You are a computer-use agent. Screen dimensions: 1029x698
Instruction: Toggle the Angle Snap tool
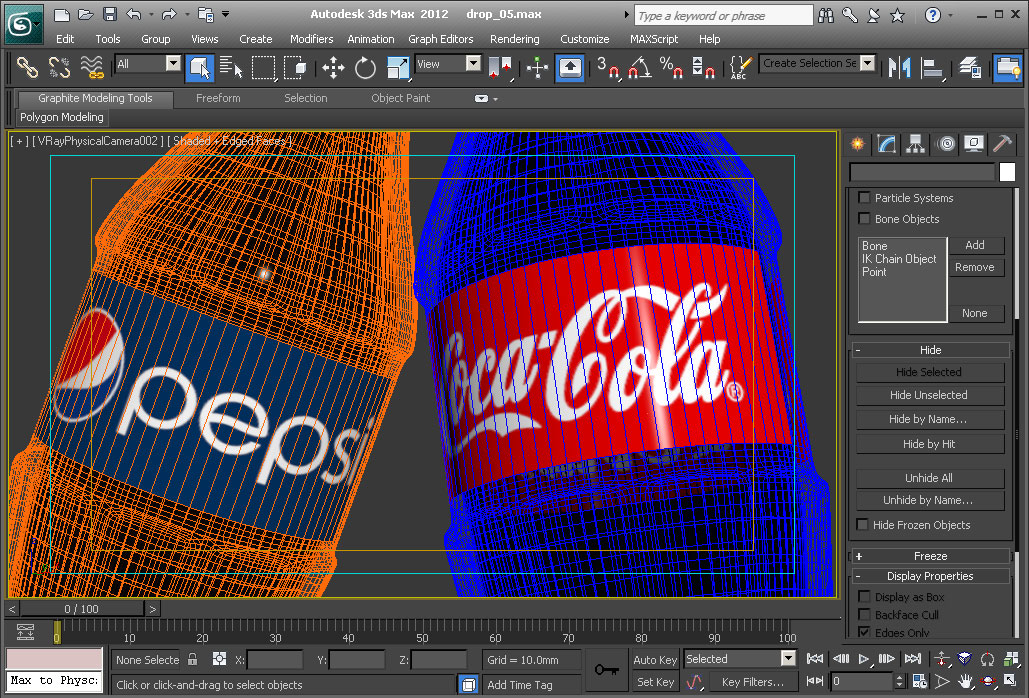click(640, 67)
